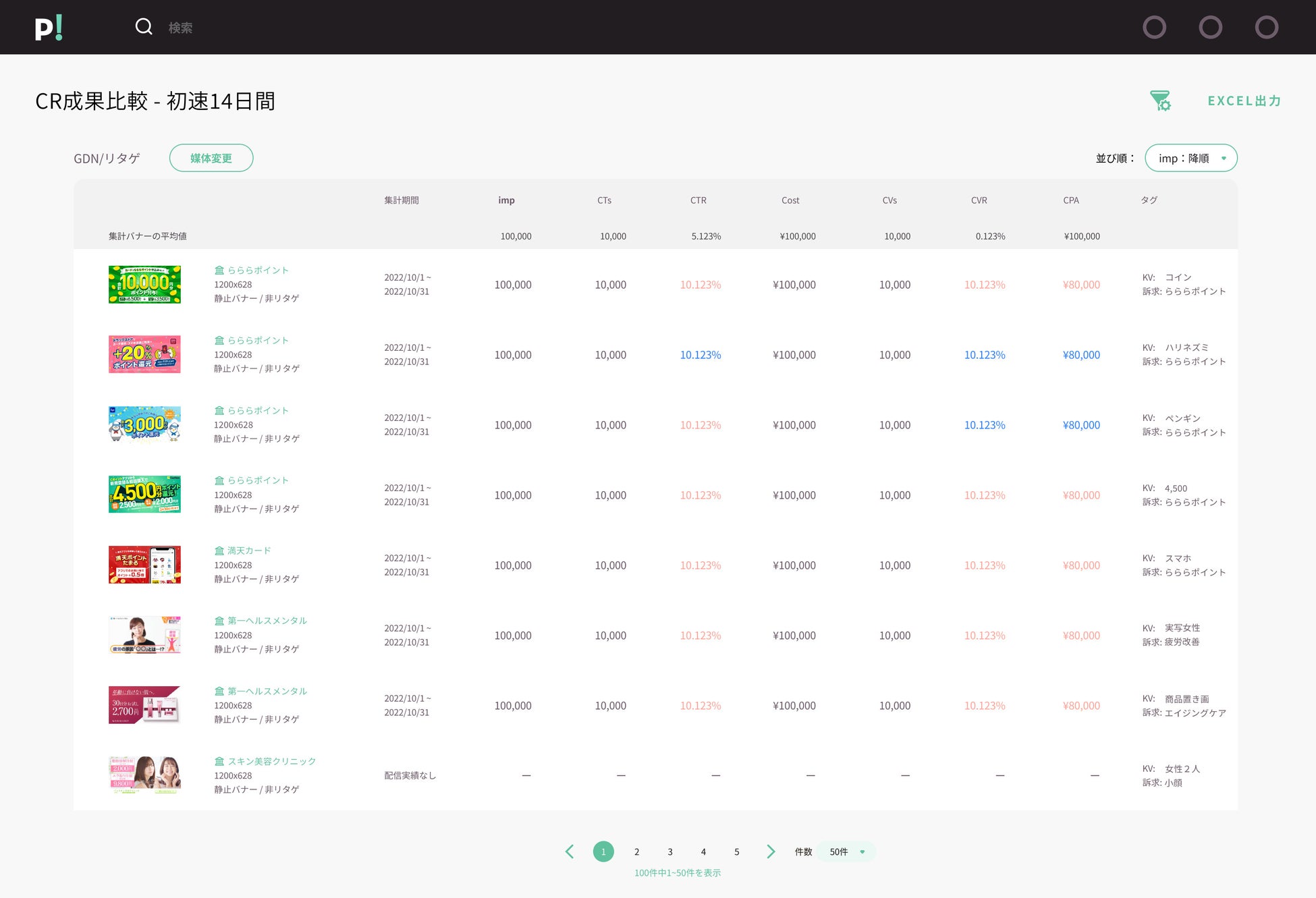This screenshot has height=898, width=1316.
Task: Open the 50件 items-per-page dropdown
Action: click(x=846, y=851)
